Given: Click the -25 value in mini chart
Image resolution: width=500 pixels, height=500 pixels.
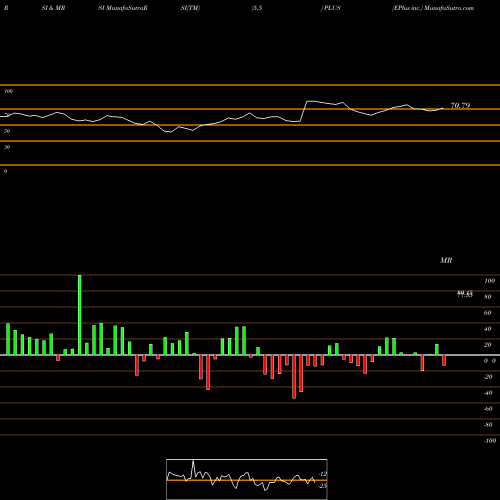Looking at the screenshot, I should point(322,486).
